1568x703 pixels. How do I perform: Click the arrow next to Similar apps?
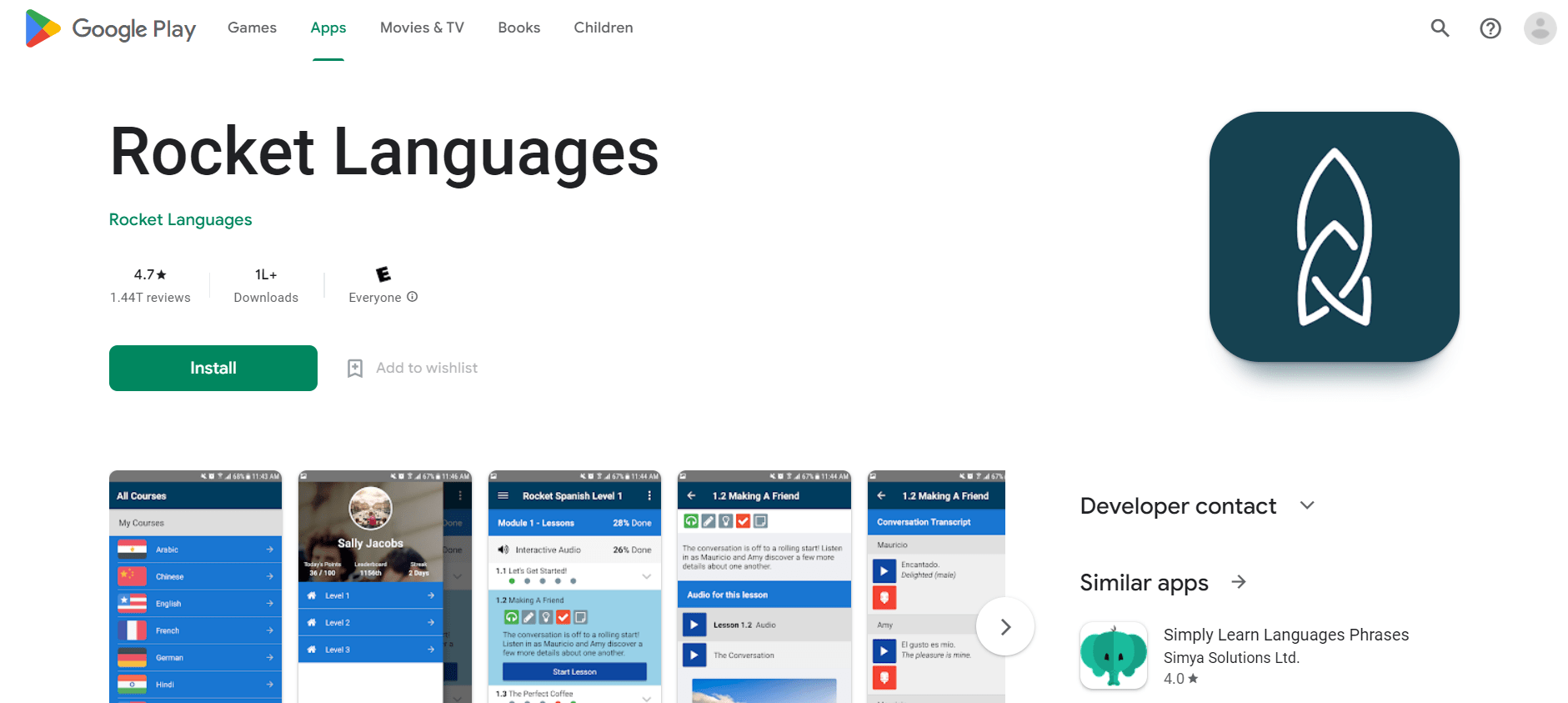coord(1239,582)
